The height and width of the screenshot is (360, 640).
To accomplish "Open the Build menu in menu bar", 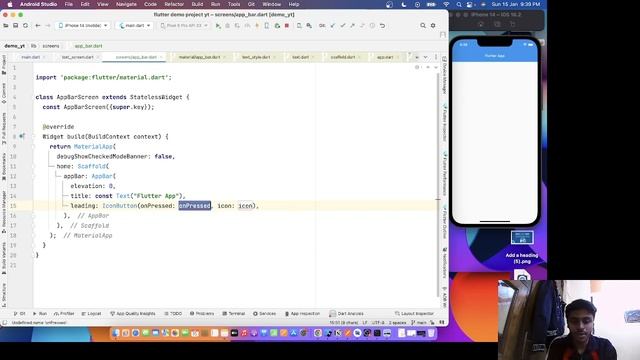I will coord(197,4).
